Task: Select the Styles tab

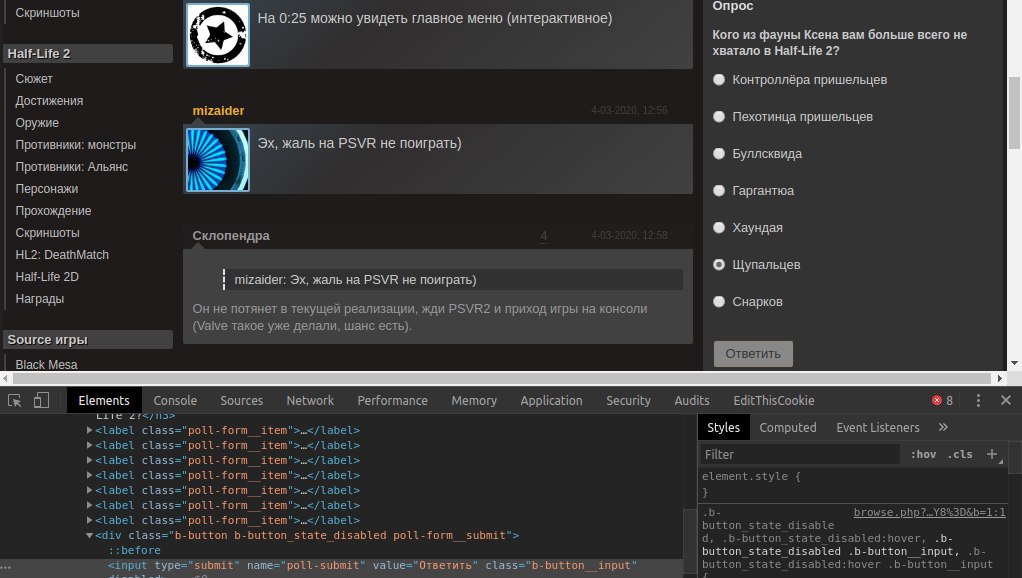Action: pos(723,427)
